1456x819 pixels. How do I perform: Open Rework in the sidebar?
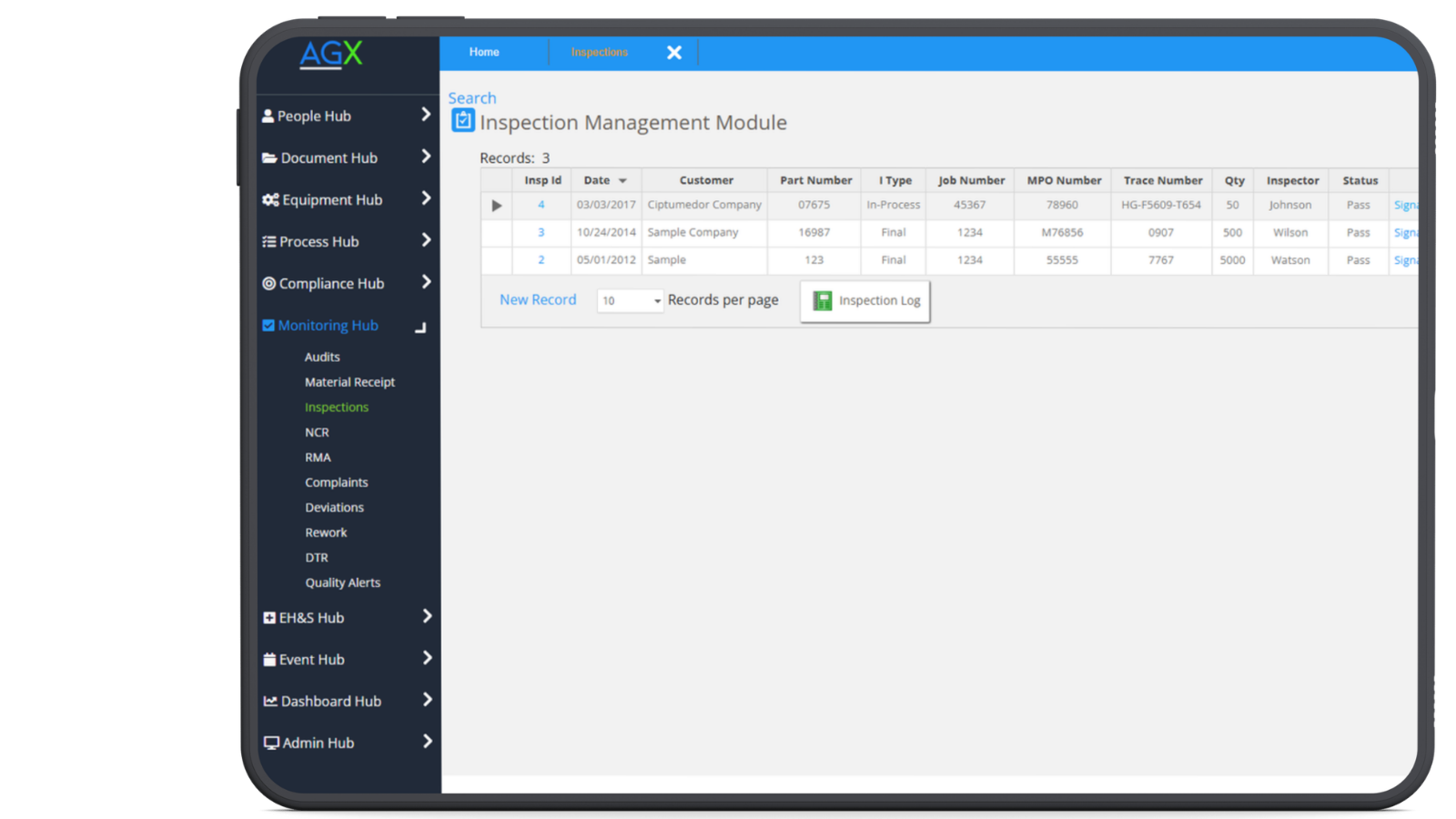[326, 532]
